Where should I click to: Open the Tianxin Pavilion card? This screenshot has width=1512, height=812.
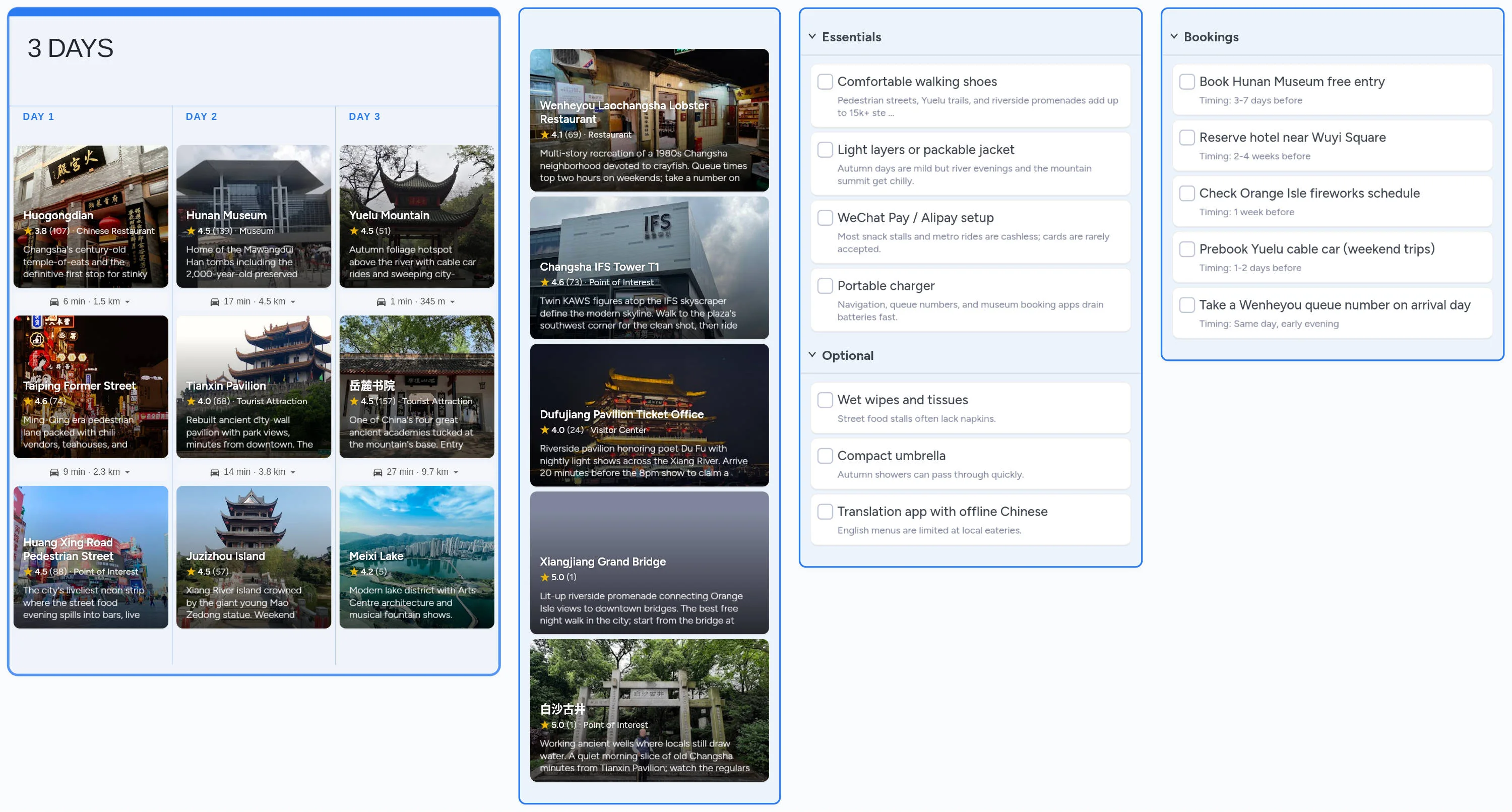[254, 387]
